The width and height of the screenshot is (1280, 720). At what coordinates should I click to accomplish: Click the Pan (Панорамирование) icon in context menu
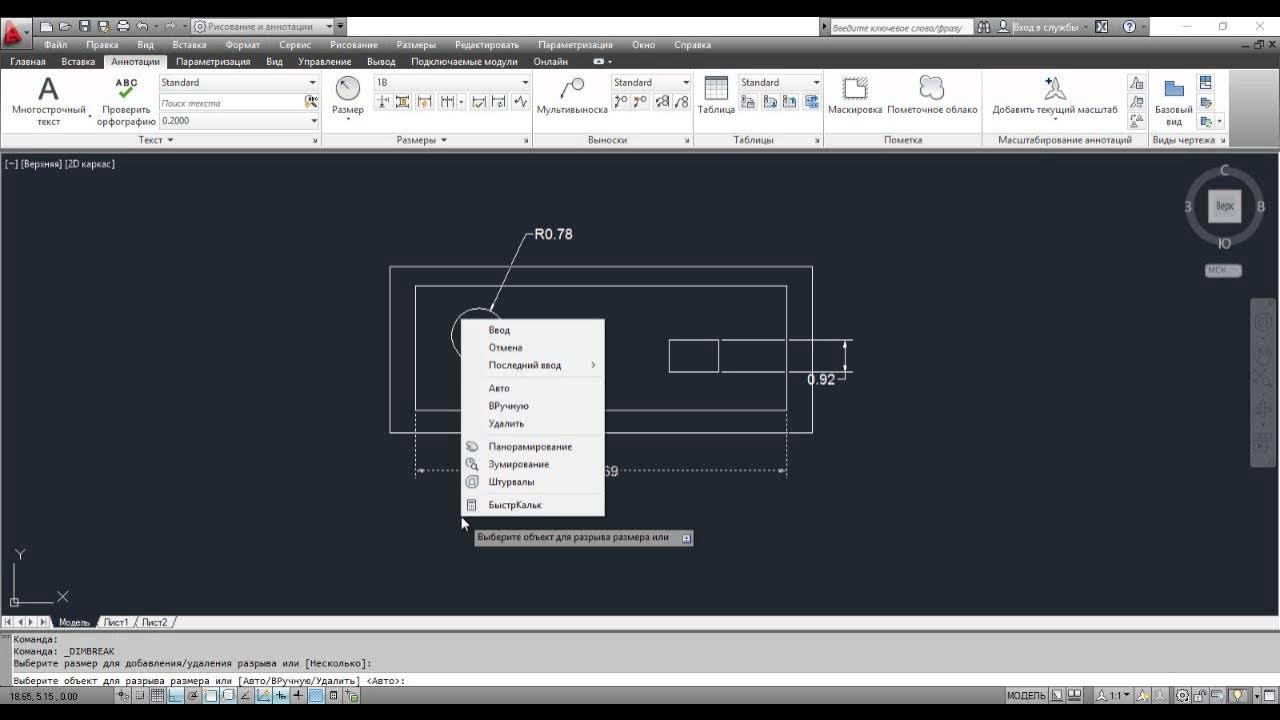click(x=472, y=447)
